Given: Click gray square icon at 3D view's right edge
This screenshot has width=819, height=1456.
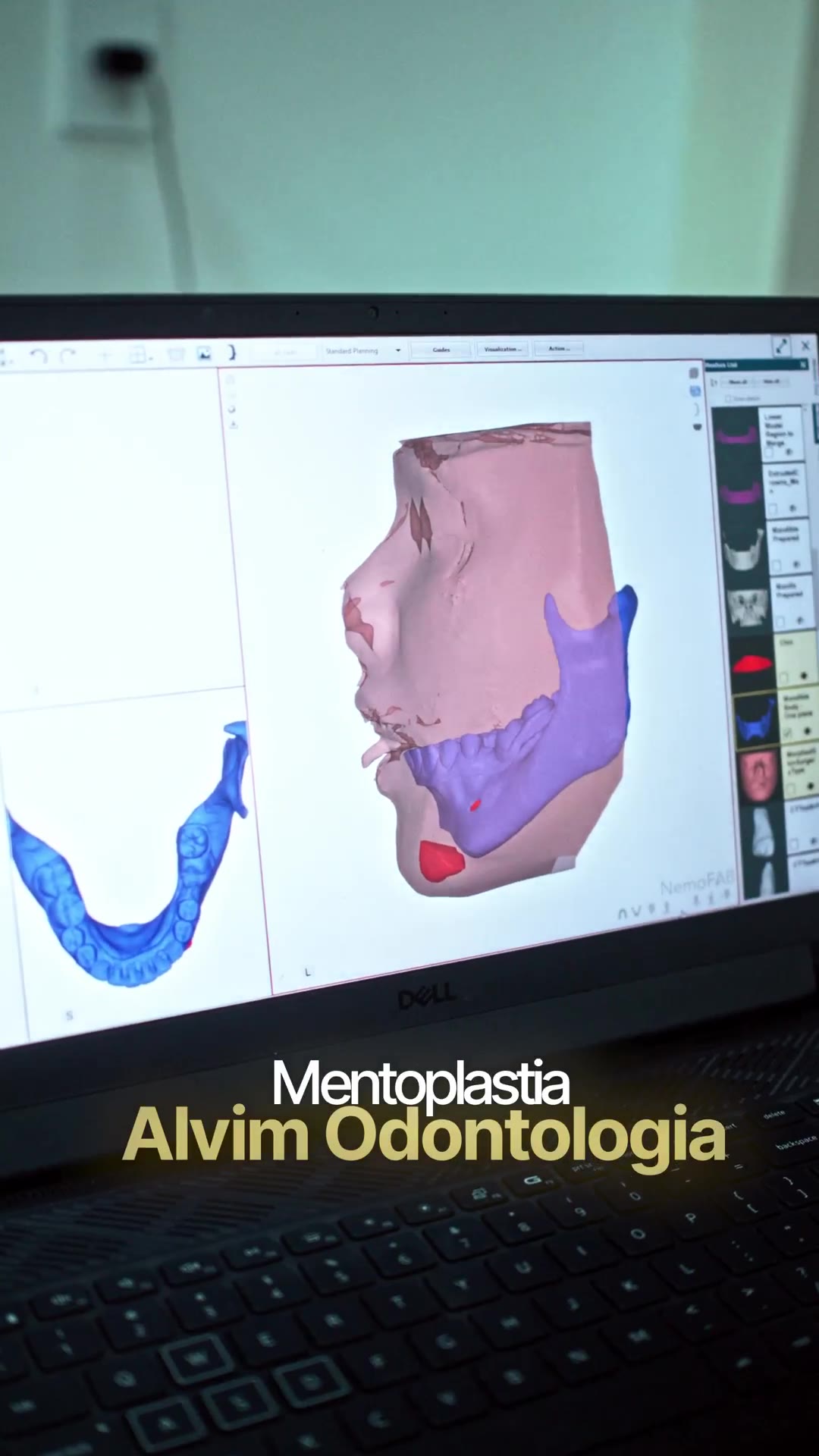Looking at the screenshot, I should click(694, 373).
